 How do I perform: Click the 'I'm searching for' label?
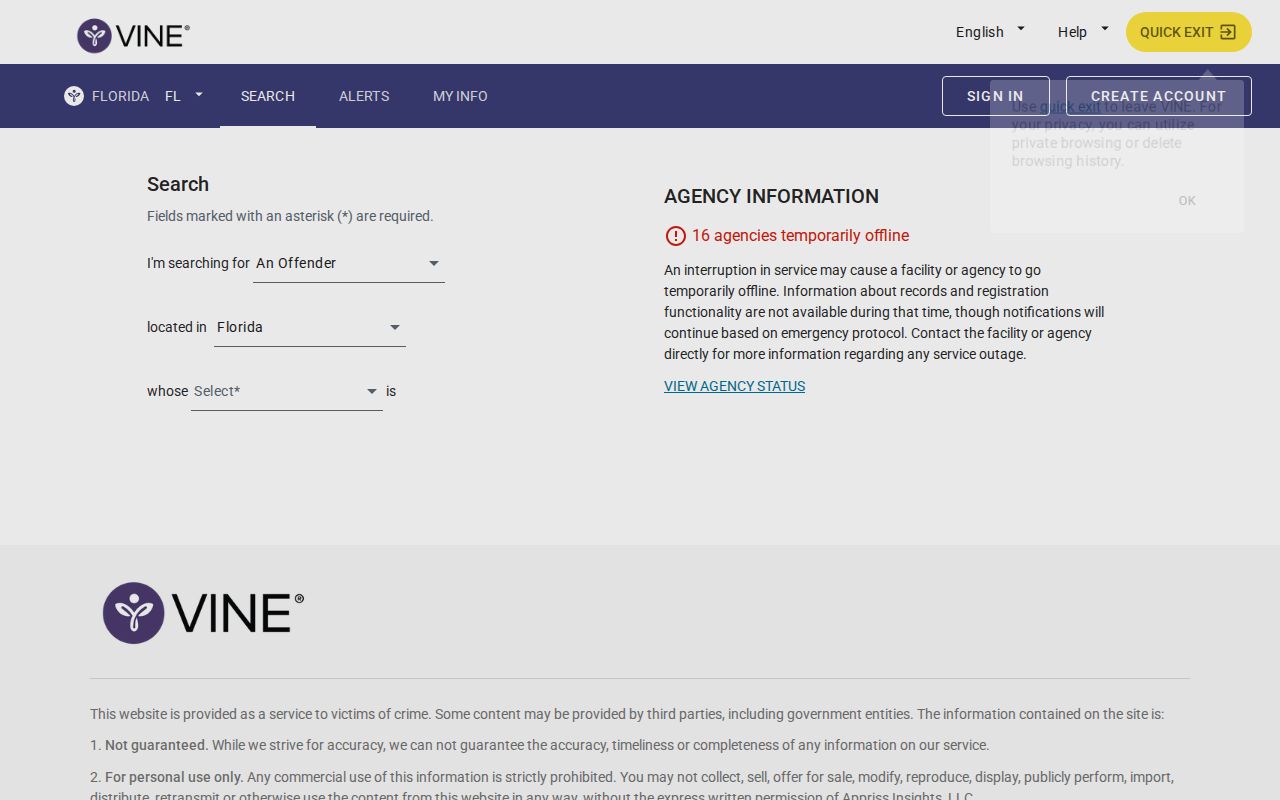pyautogui.click(x=198, y=263)
